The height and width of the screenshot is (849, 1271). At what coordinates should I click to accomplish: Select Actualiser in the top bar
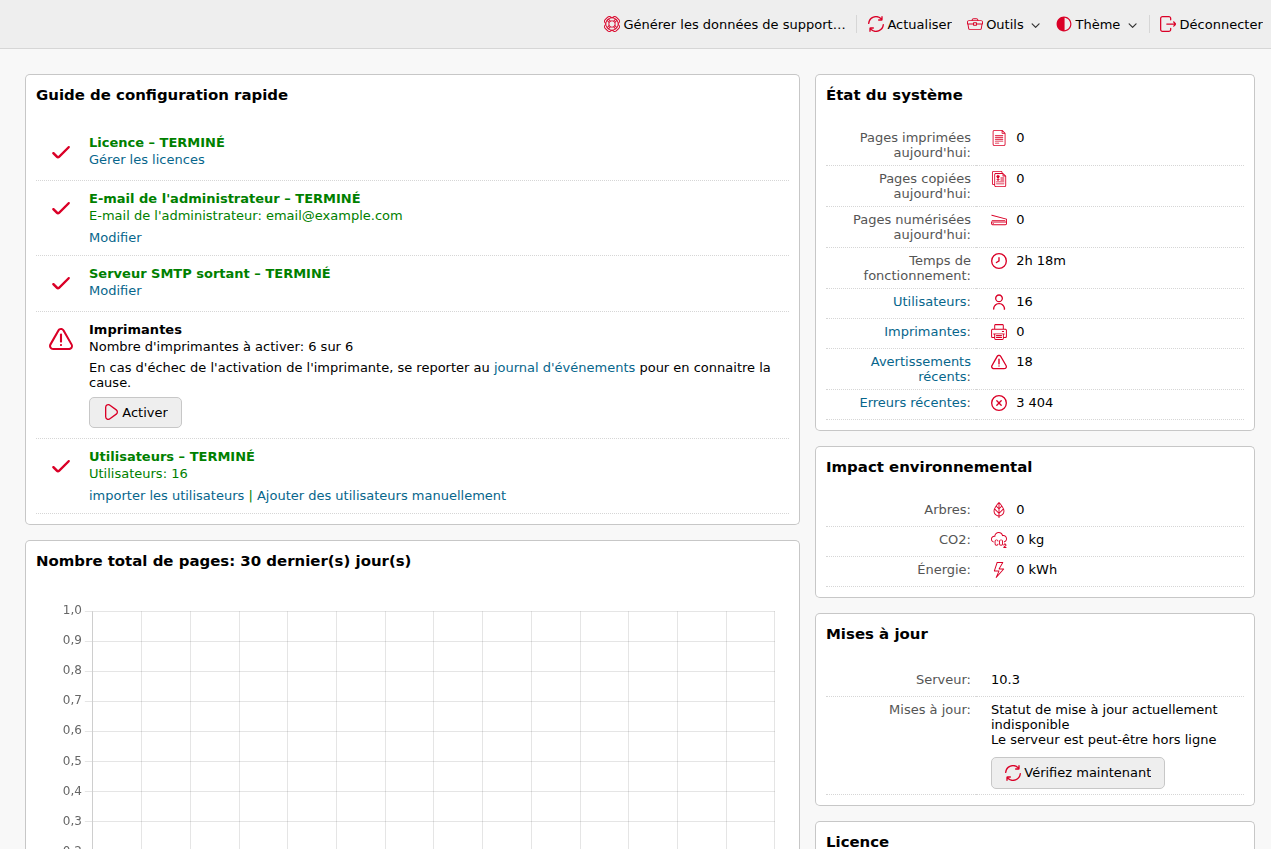click(x=909, y=24)
